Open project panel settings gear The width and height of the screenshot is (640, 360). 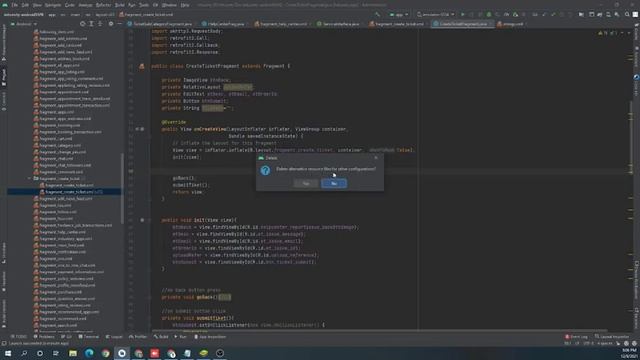pos(111,24)
